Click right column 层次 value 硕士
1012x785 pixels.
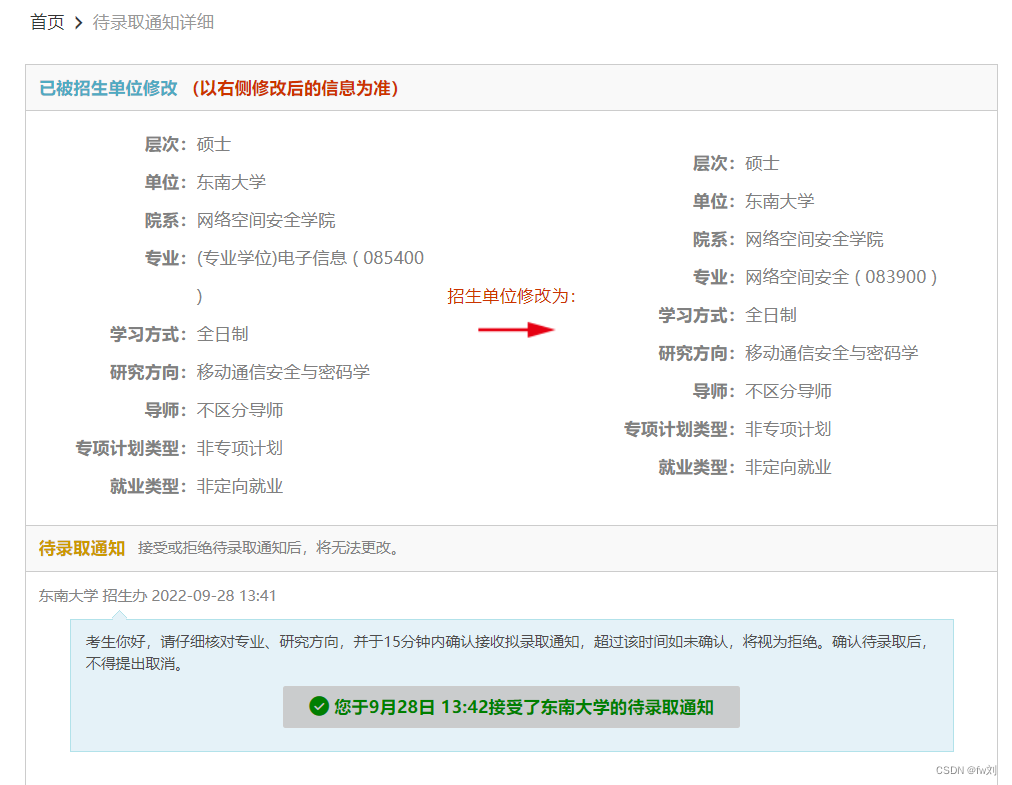[x=762, y=163]
